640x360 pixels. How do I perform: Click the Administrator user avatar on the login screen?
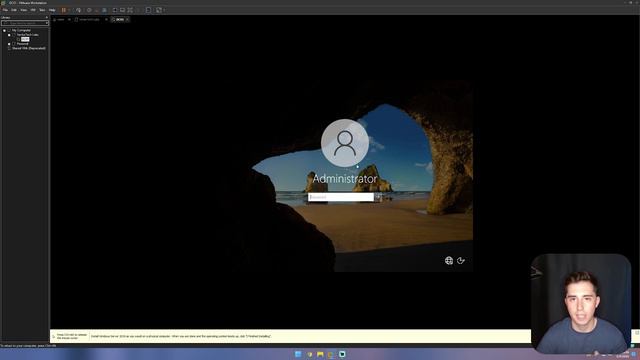coord(345,143)
